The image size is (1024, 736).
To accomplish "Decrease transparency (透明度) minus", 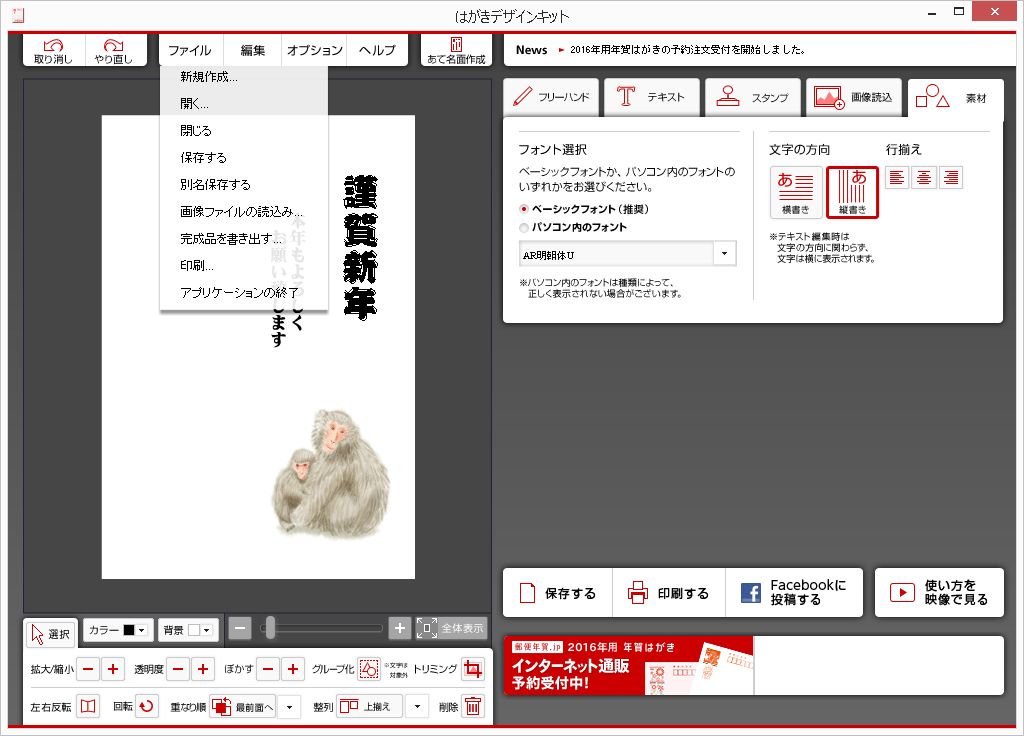I will tap(178, 669).
